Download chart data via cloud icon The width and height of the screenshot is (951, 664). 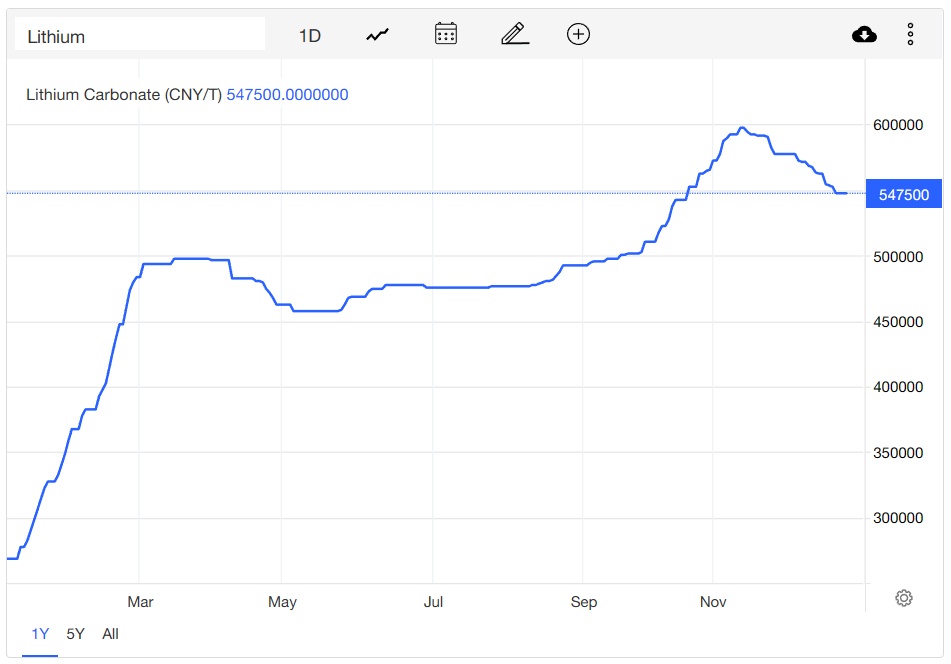pyautogui.click(x=864, y=35)
